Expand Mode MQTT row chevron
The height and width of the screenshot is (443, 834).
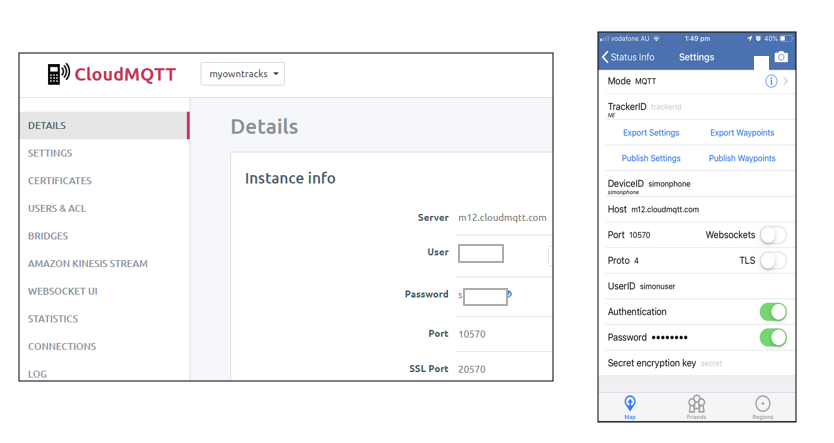(x=786, y=81)
